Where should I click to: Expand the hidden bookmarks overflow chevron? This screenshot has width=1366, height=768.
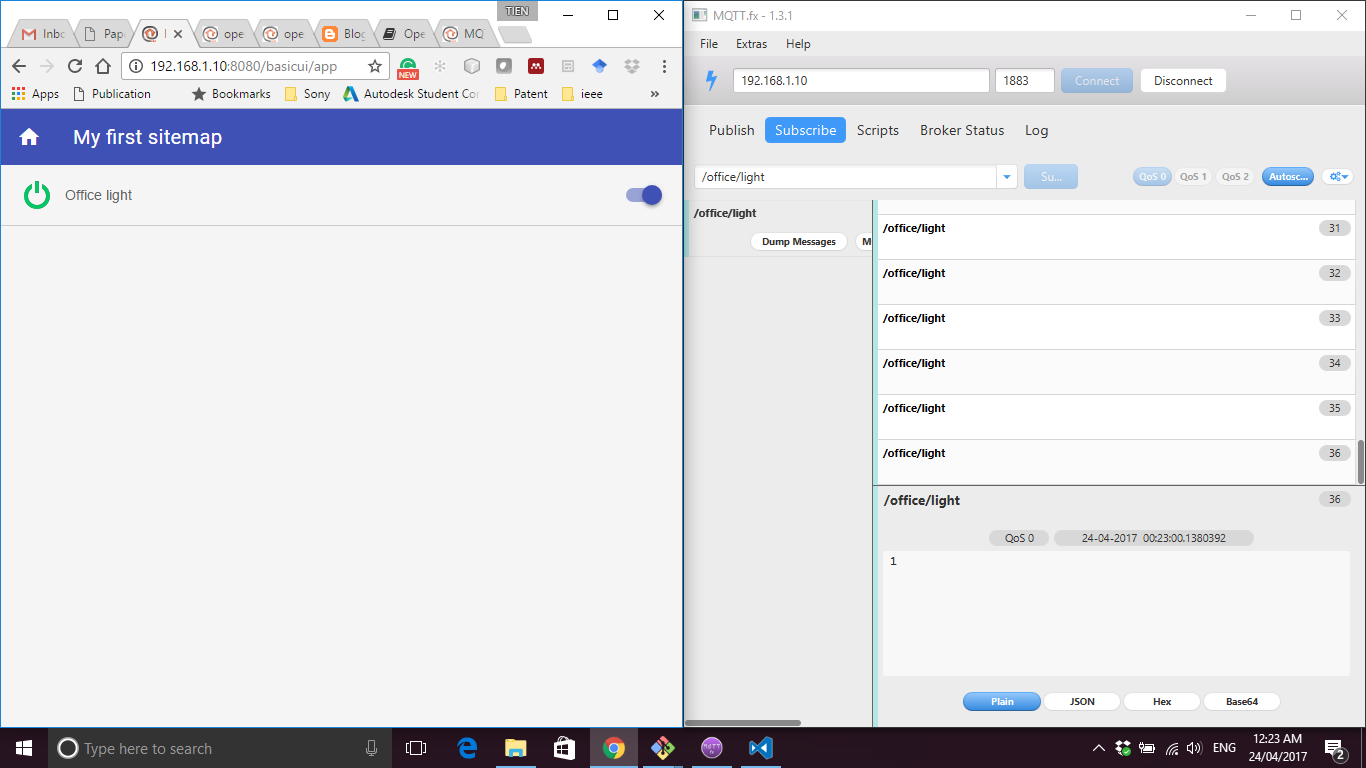655,94
